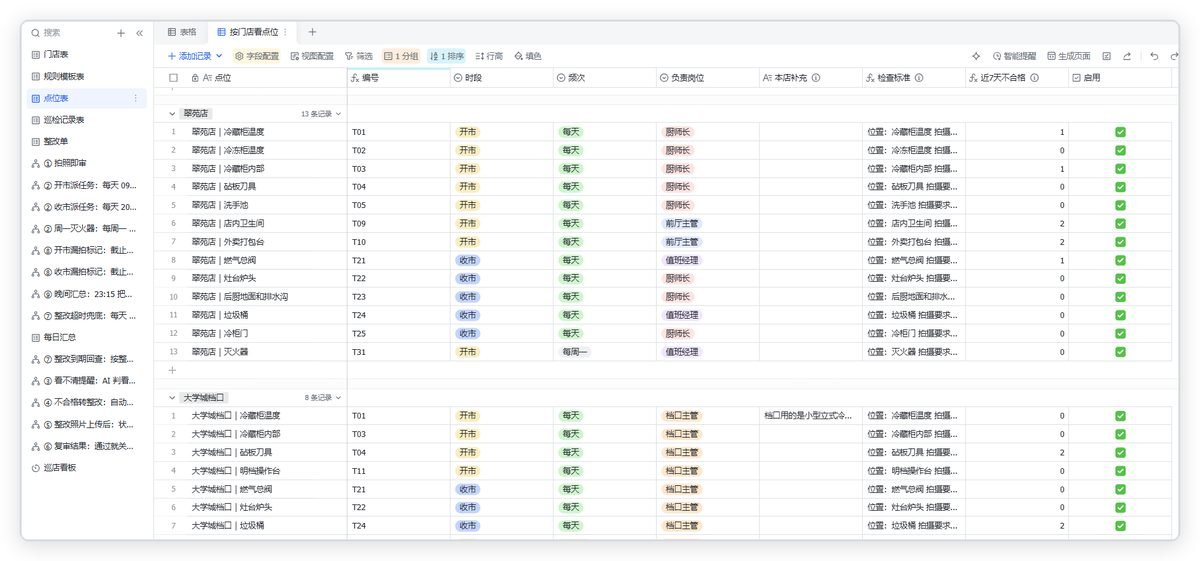
Task: Add a new view with the plus tab icon
Action: tap(312, 32)
